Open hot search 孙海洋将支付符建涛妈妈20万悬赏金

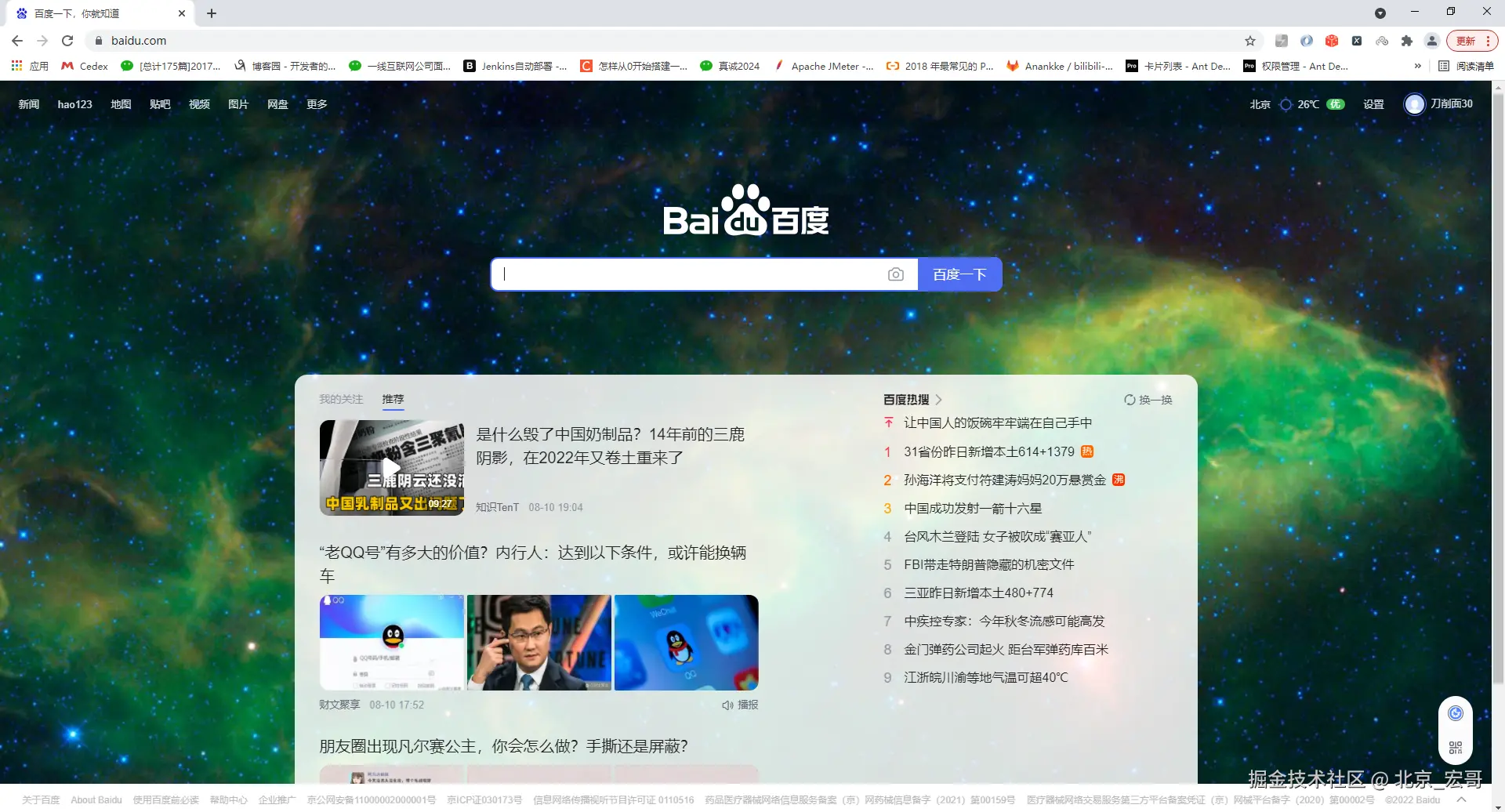tap(1005, 480)
